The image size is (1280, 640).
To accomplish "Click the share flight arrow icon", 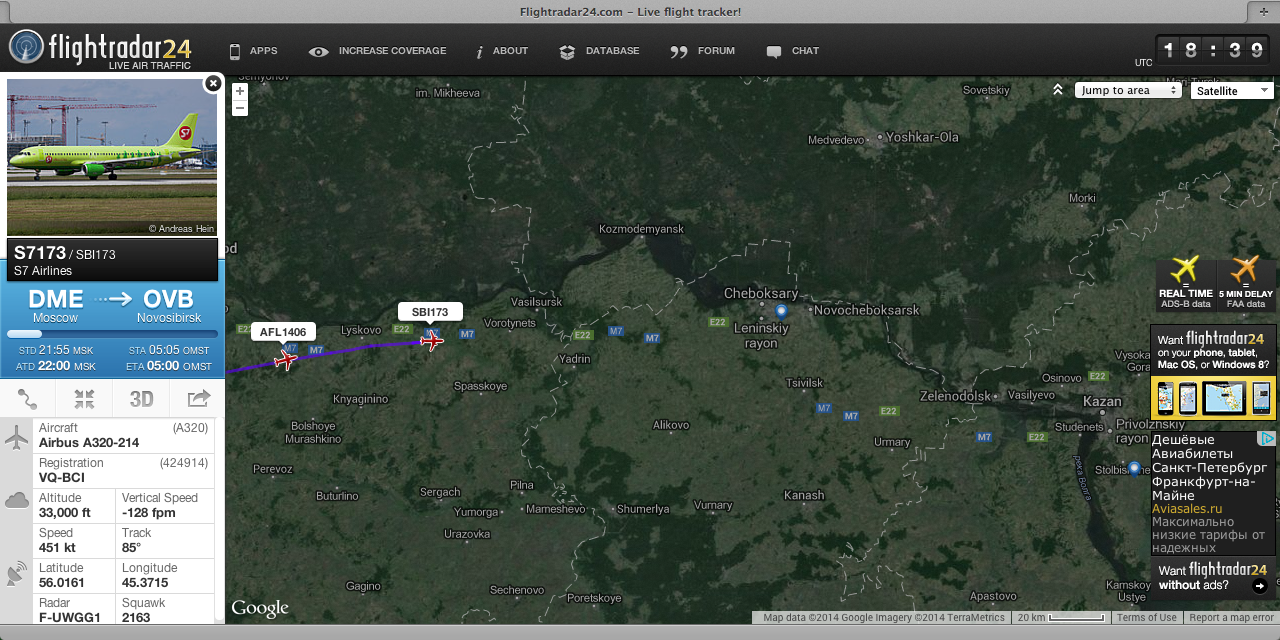I will (x=199, y=399).
